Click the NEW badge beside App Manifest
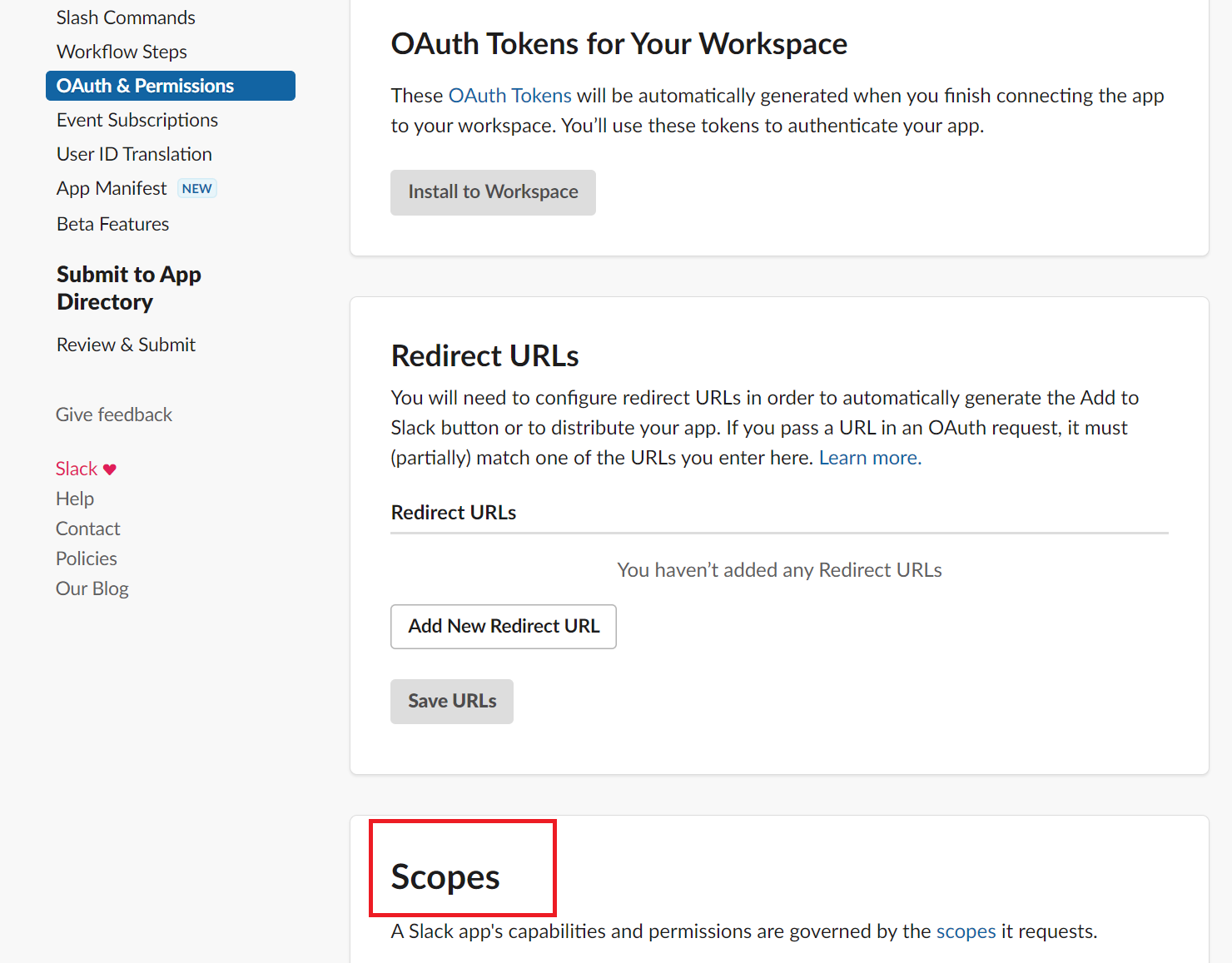This screenshot has height=963, width=1232. [197, 188]
